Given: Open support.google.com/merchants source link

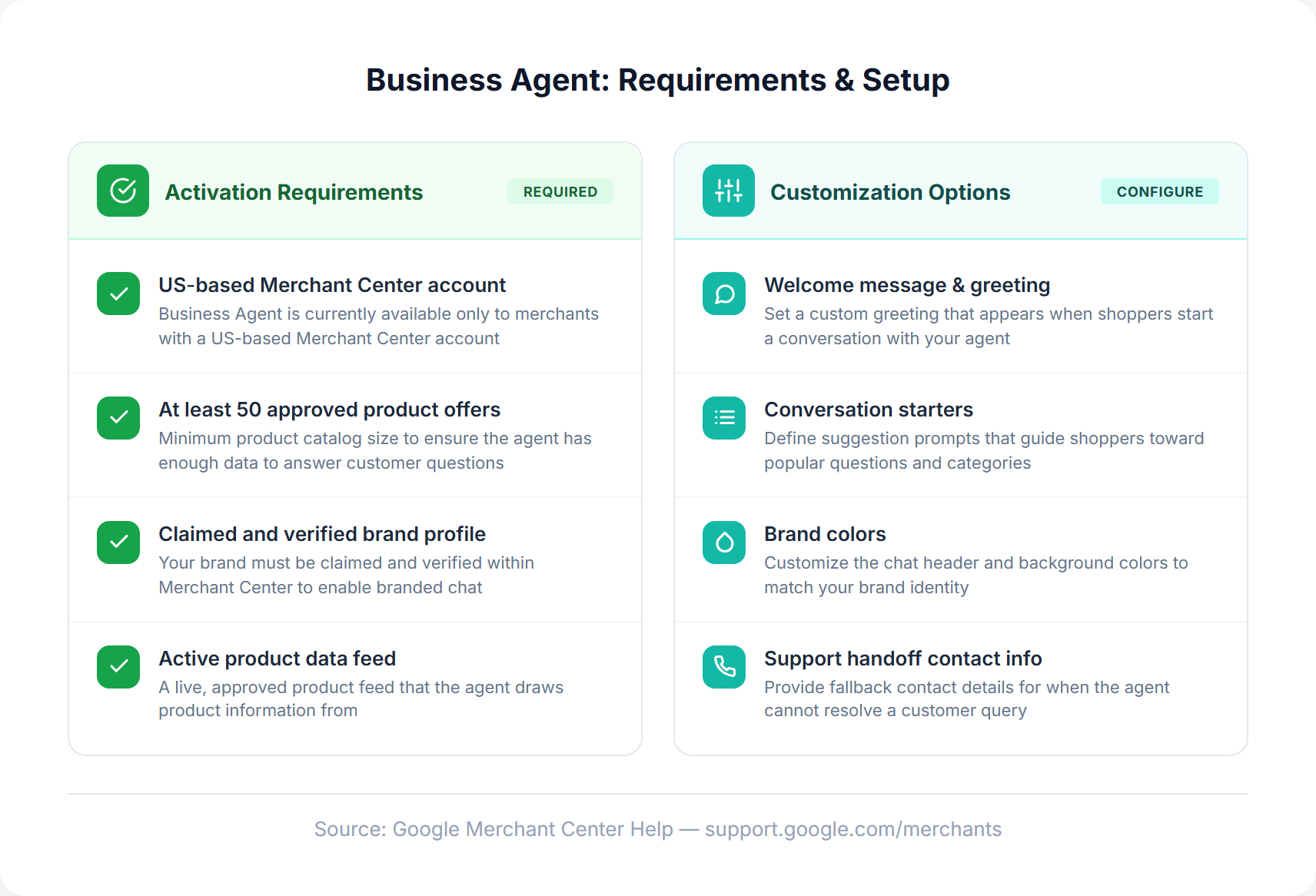Looking at the screenshot, I should point(853,829).
